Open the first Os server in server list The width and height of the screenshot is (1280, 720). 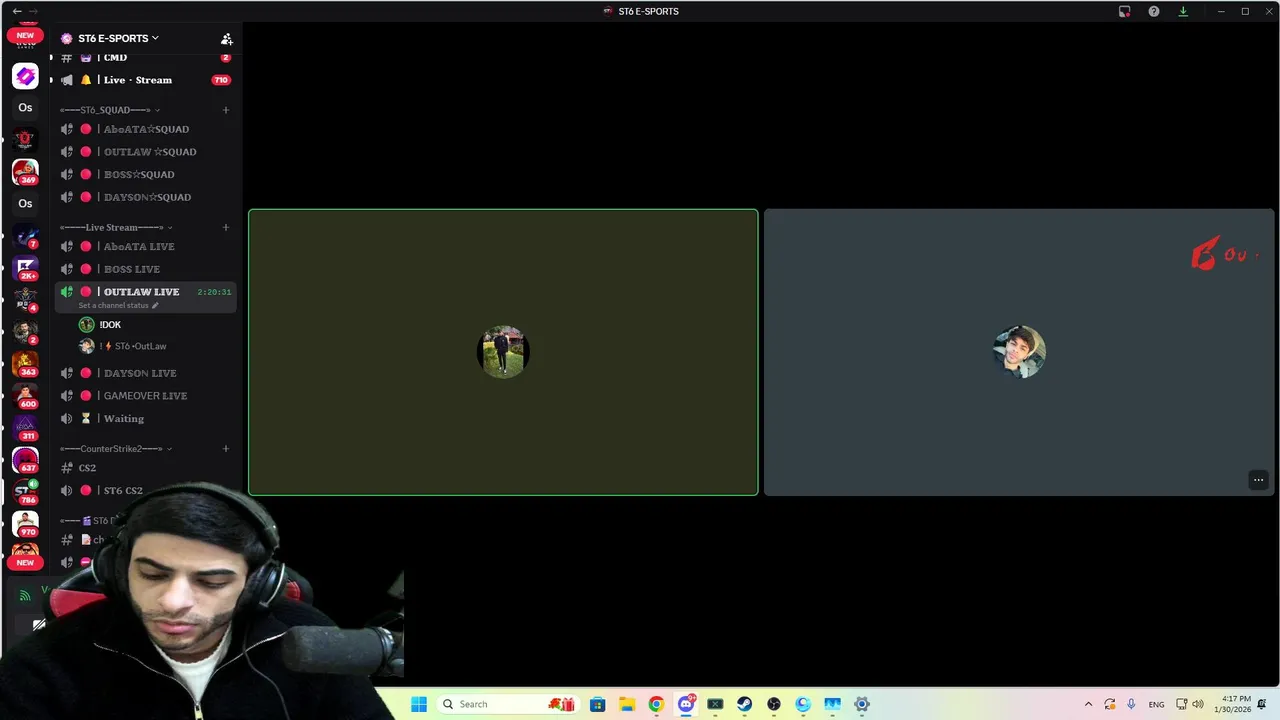click(25, 108)
